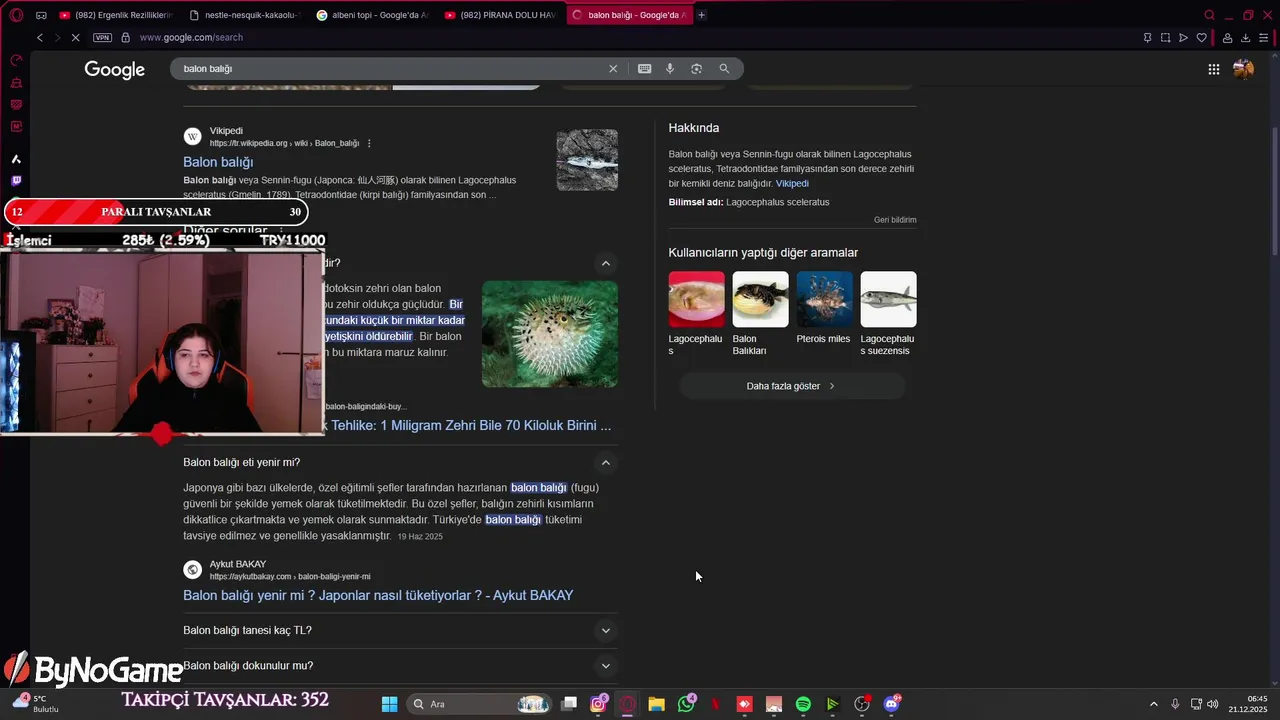Open the Wikipedia result thumbnail image
1280x720 pixels.
click(x=587, y=160)
